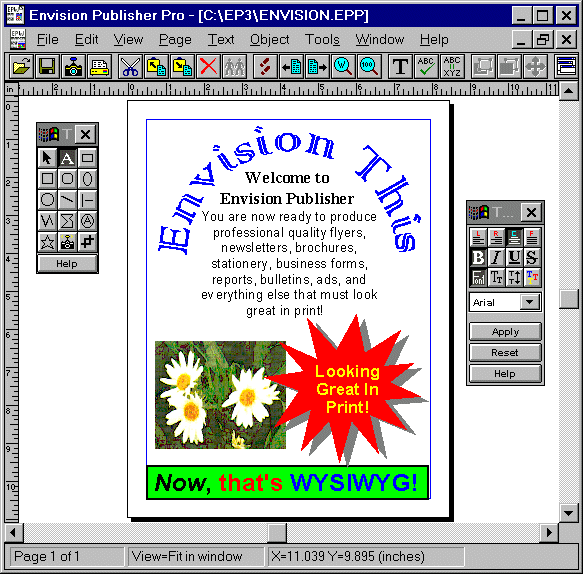
Task: Toggle right text alignment (R)
Action: (x=496, y=237)
